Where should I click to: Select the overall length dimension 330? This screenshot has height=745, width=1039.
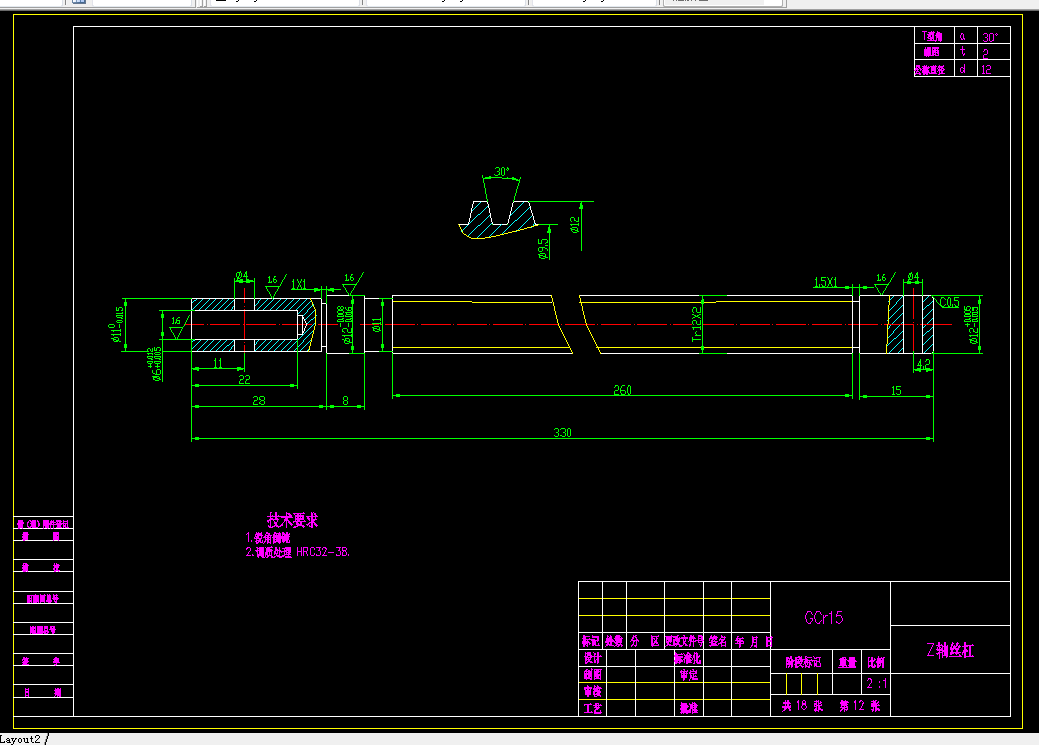(x=562, y=432)
